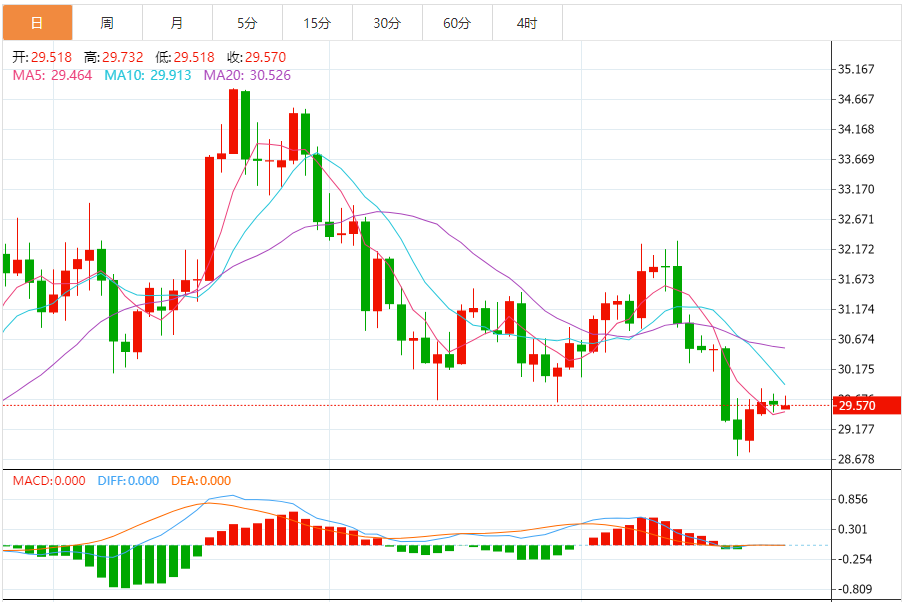Click the MA10 indicator label
This screenshot has width=904, height=602.
pyautogui.click(x=148, y=76)
